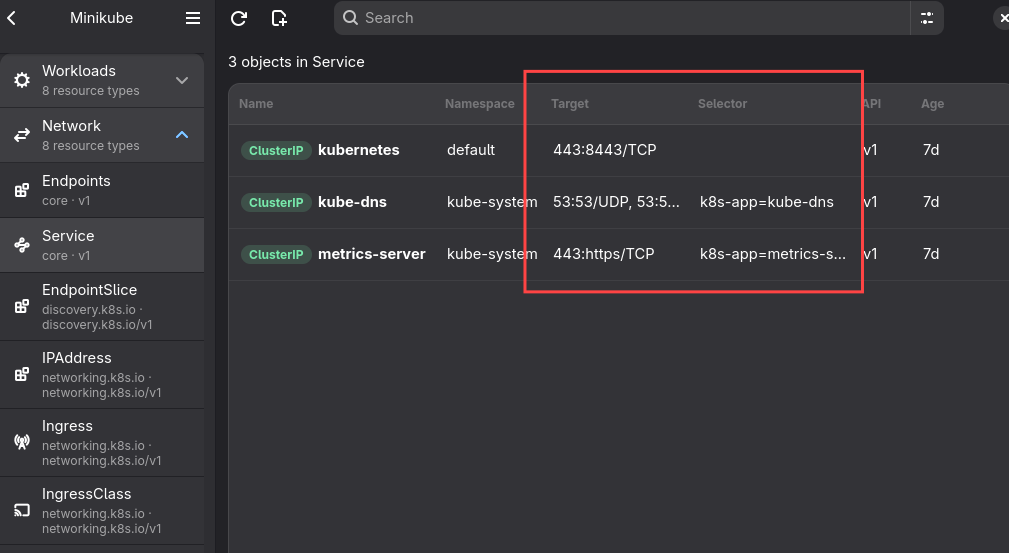
Task: Click the back arrow beside Minikube
Action: click(12, 18)
